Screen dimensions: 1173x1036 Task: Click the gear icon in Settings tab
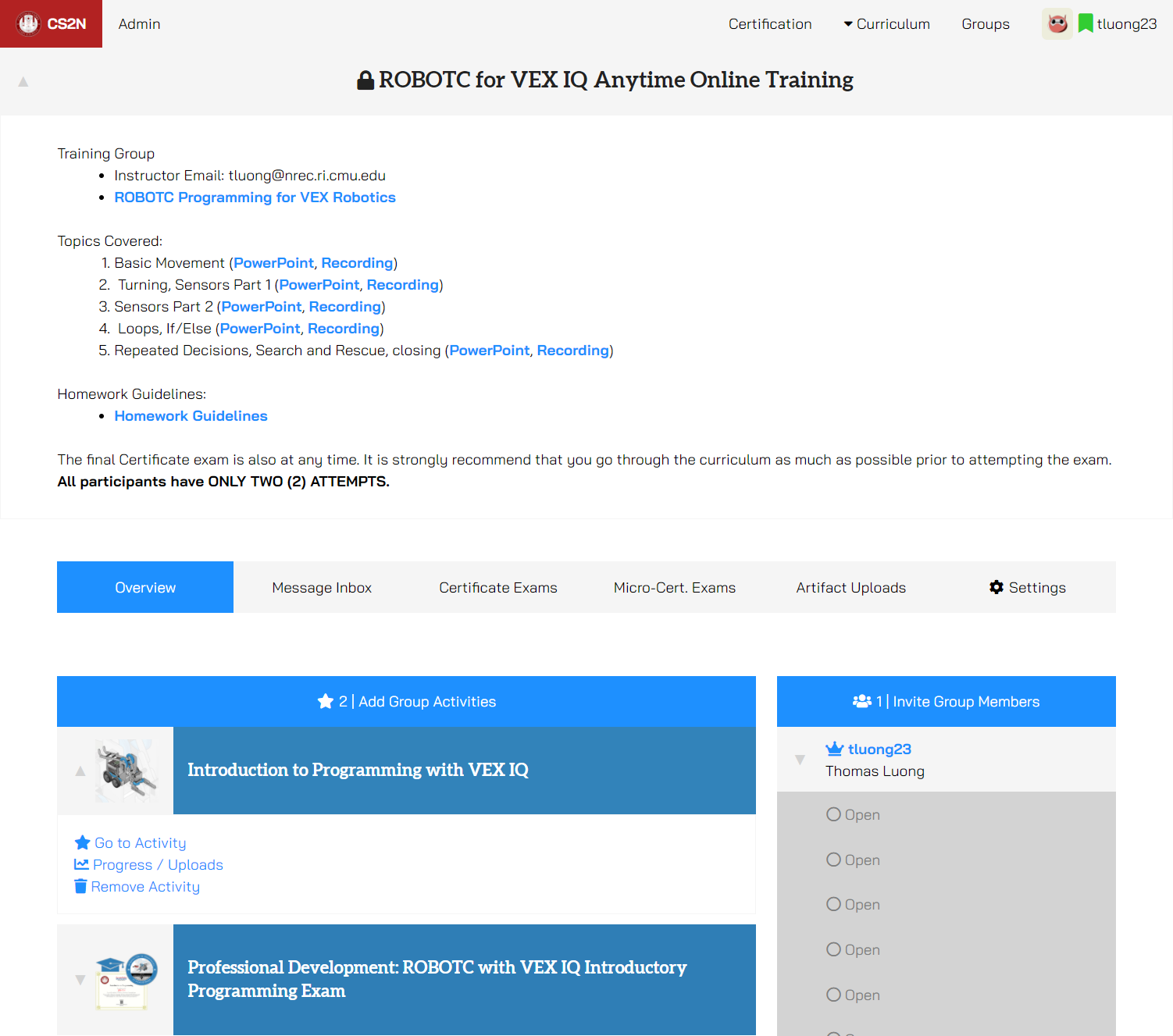(997, 587)
